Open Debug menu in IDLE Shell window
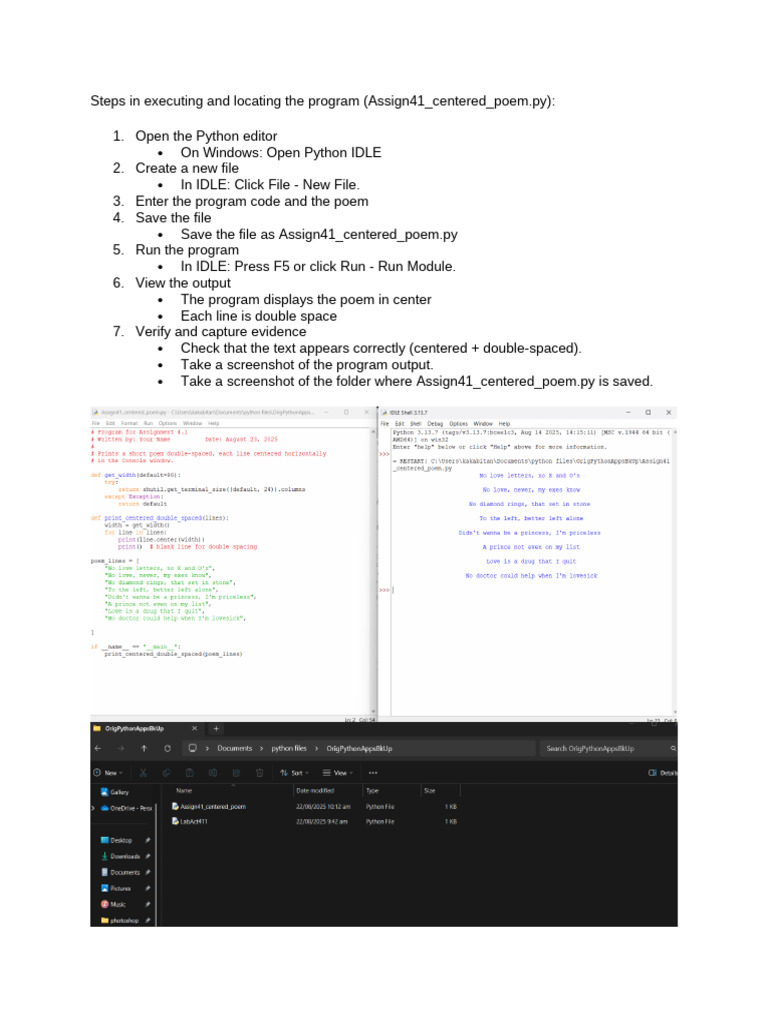This screenshot has width=768, height=1024. [x=435, y=423]
